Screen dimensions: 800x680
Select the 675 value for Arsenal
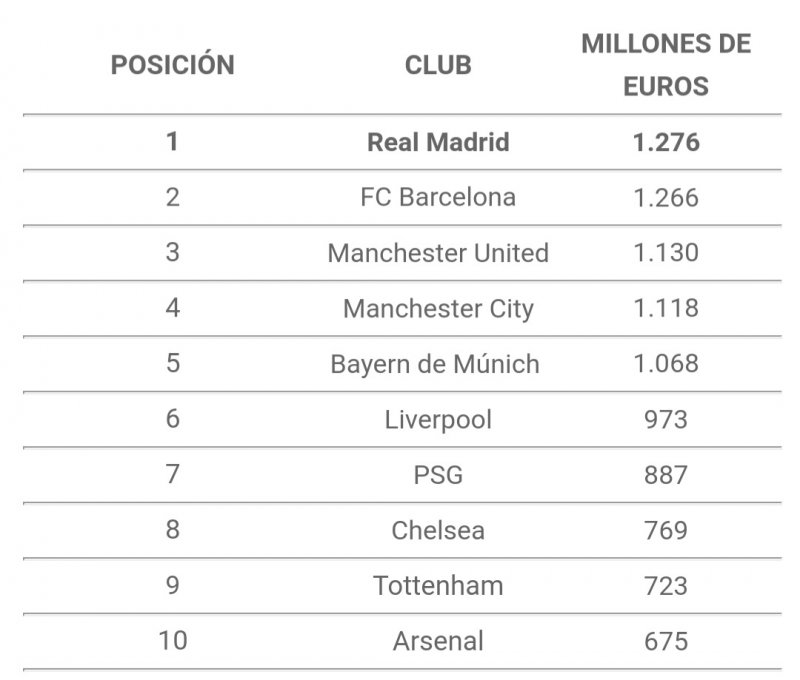coord(666,640)
